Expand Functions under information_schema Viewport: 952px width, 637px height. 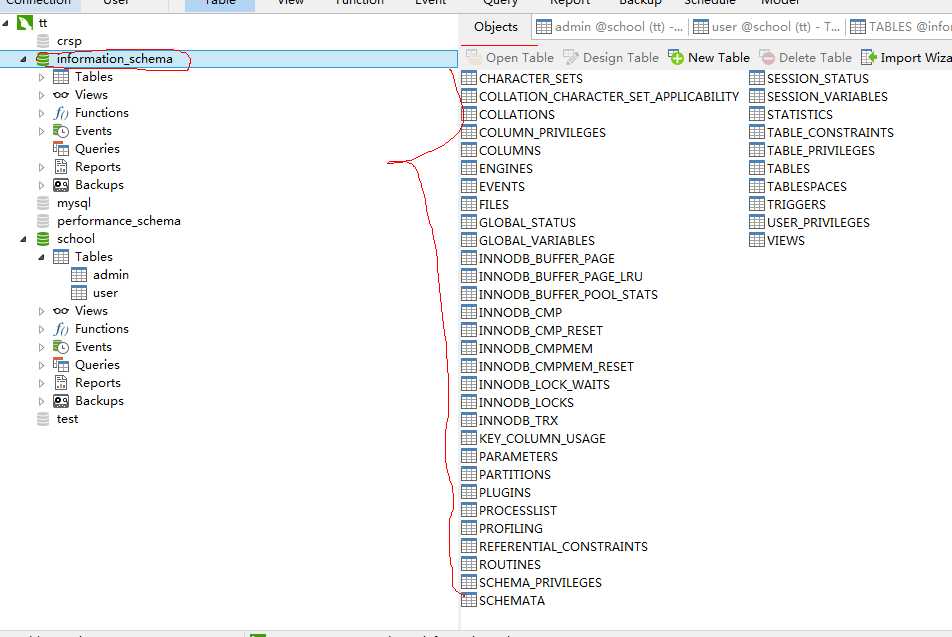[41, 113]
